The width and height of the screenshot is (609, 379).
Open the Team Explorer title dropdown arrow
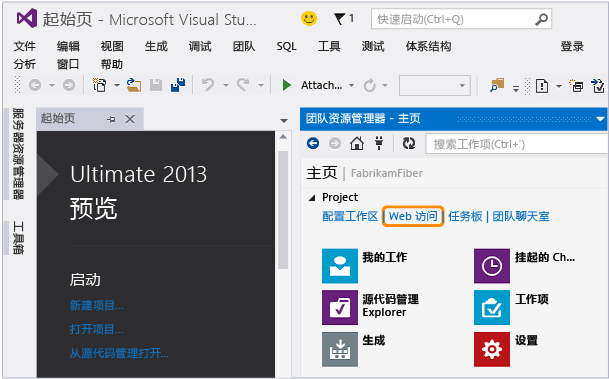[x=600, y=119]
